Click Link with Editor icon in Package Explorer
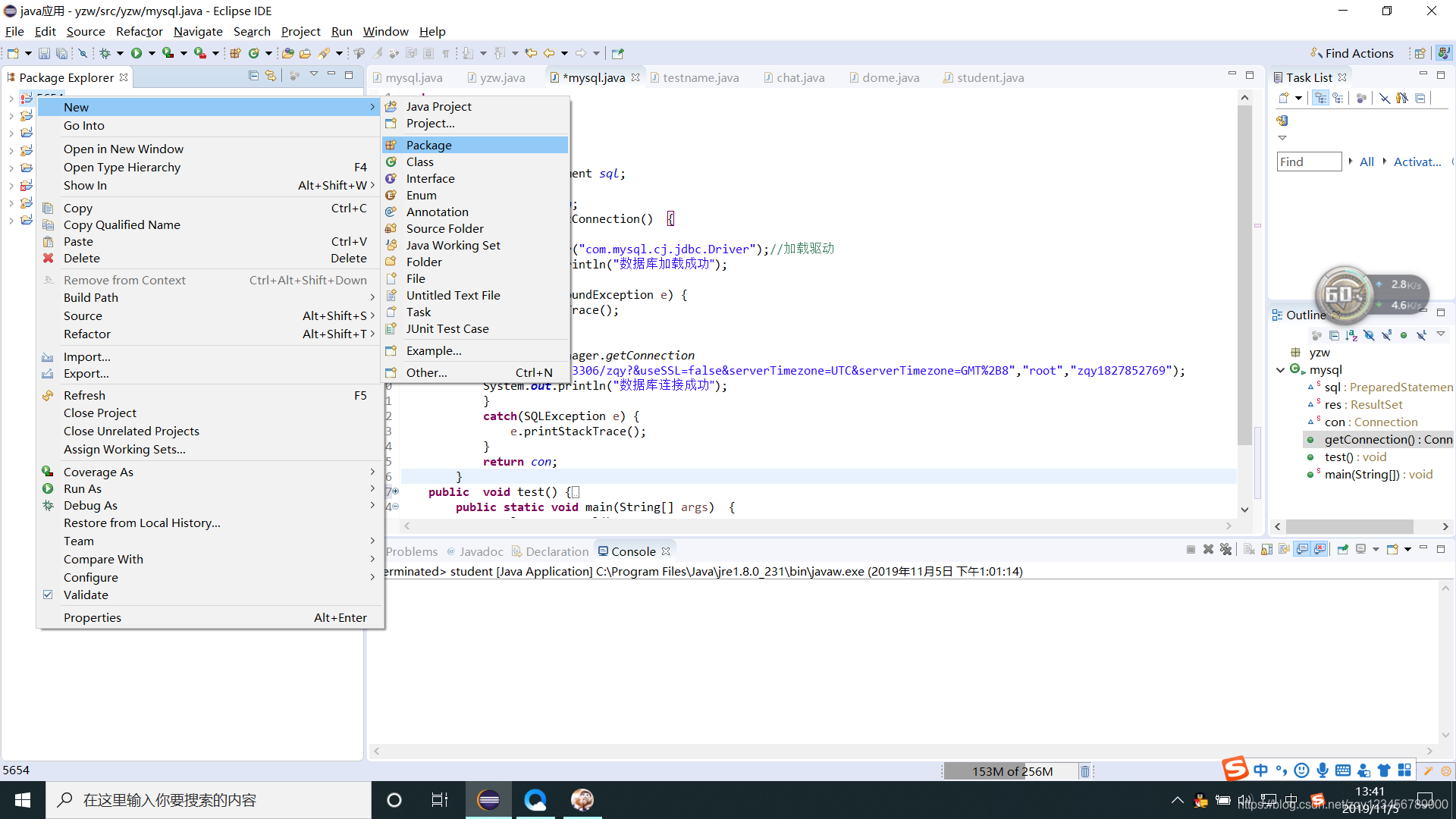Viewport: 1456px width, 819px height. pos(271,76)
